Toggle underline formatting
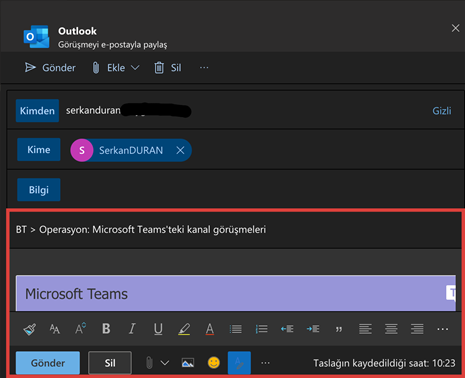Screen dimensions: 465x378 pyautogui.click(x=158, y=329)
